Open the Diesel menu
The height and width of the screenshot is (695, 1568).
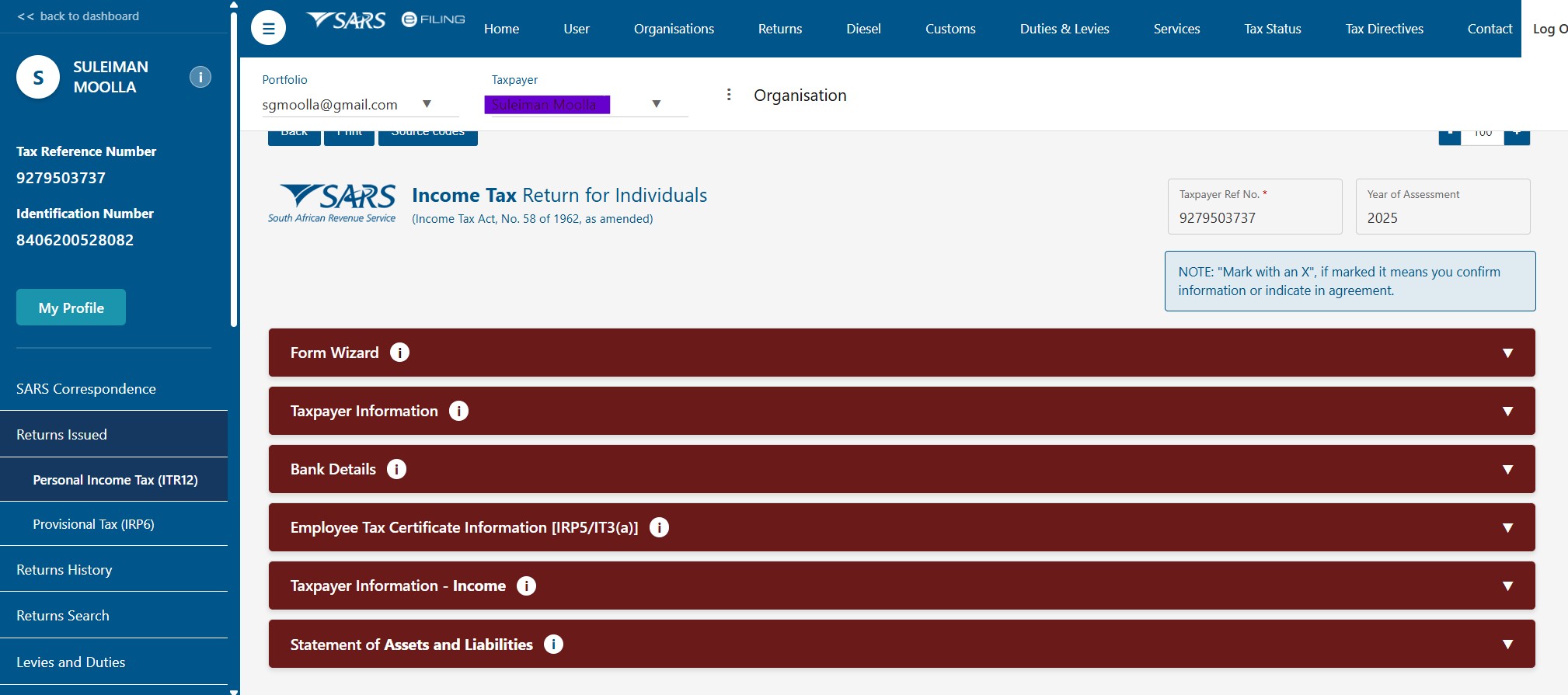tap(863, 29)
